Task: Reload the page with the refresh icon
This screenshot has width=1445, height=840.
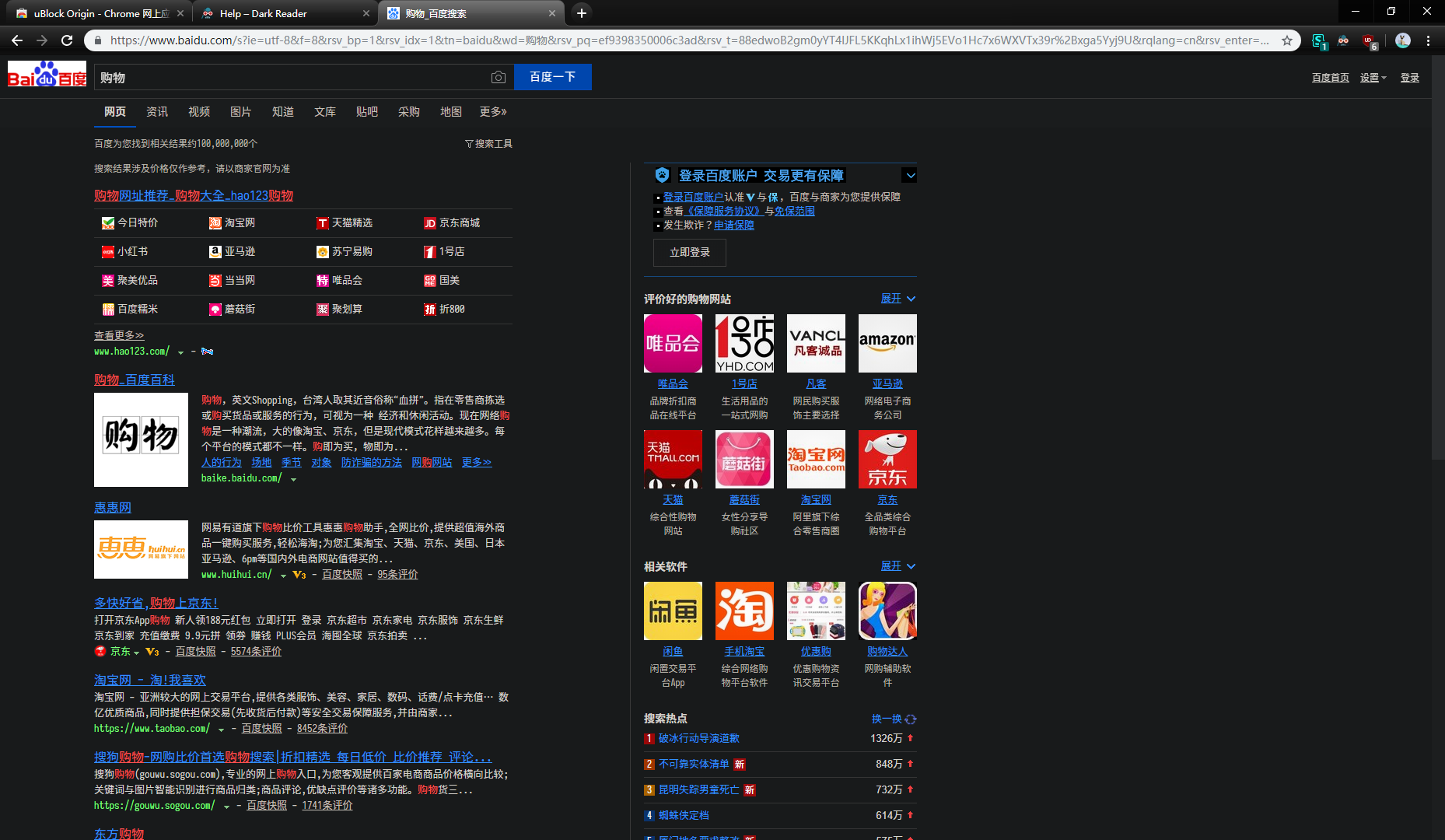Action: click(x=67, y=40)
